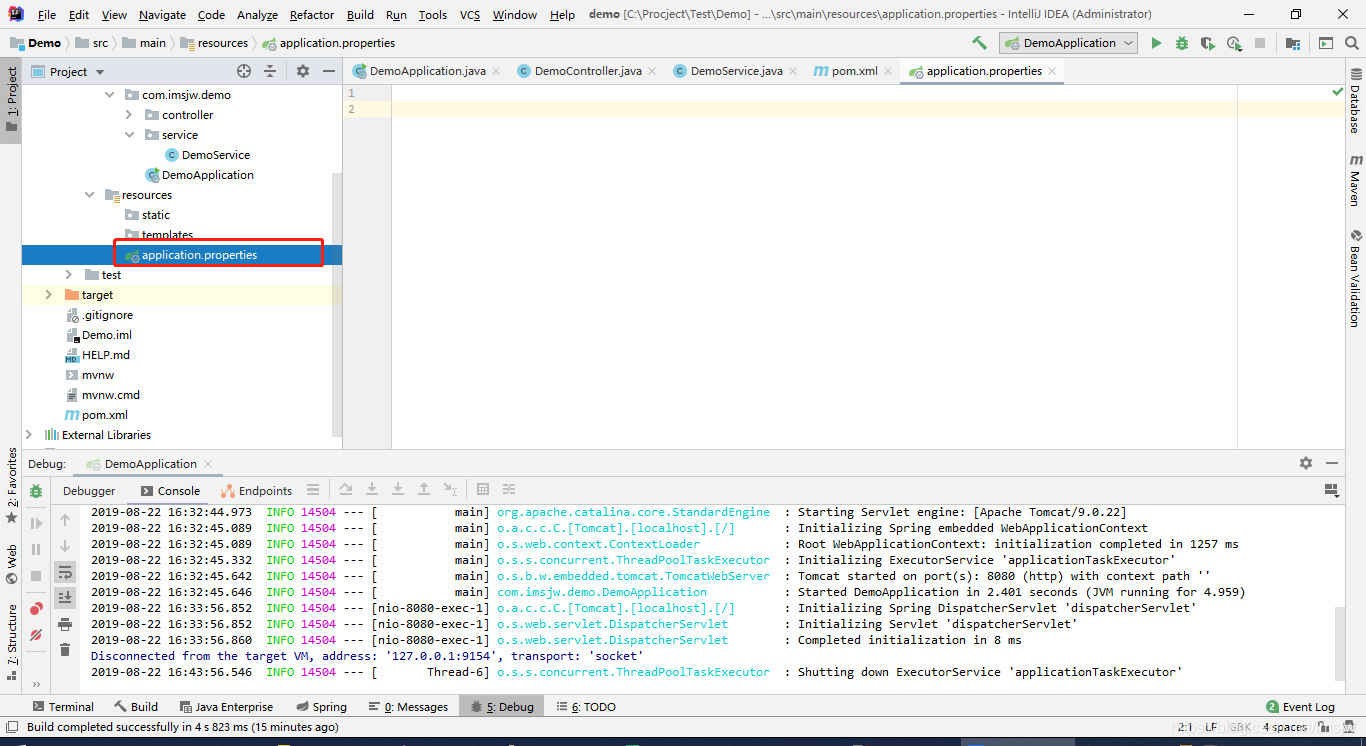Rerun DemoApplication via green bug in Debug panel
The width and height of the screenshot is (1366, 746).
[x=36, y=491]
